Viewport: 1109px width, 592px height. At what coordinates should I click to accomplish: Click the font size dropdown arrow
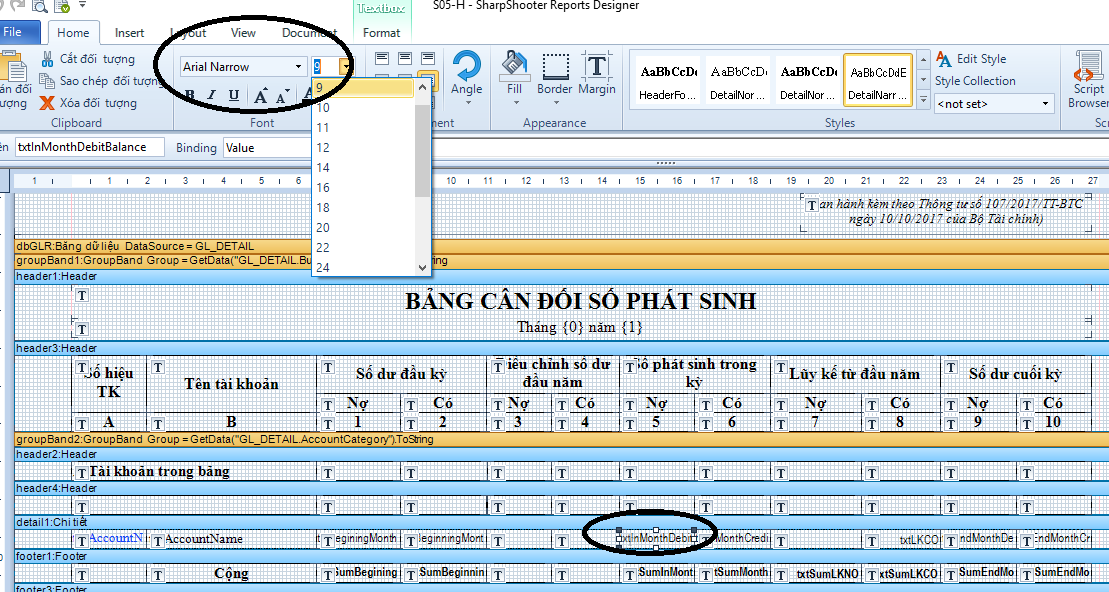coord(345,66)
